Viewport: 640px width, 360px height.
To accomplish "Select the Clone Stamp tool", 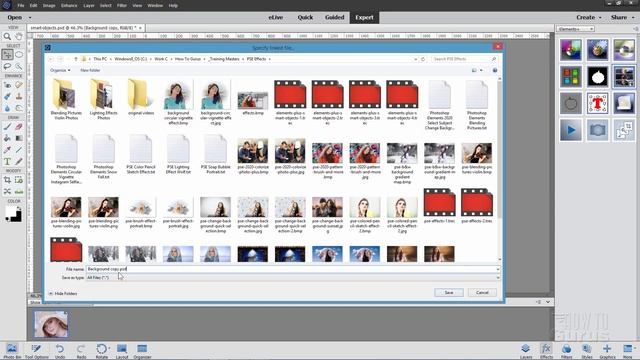I will pyautogui.click(x=19, y=96).
